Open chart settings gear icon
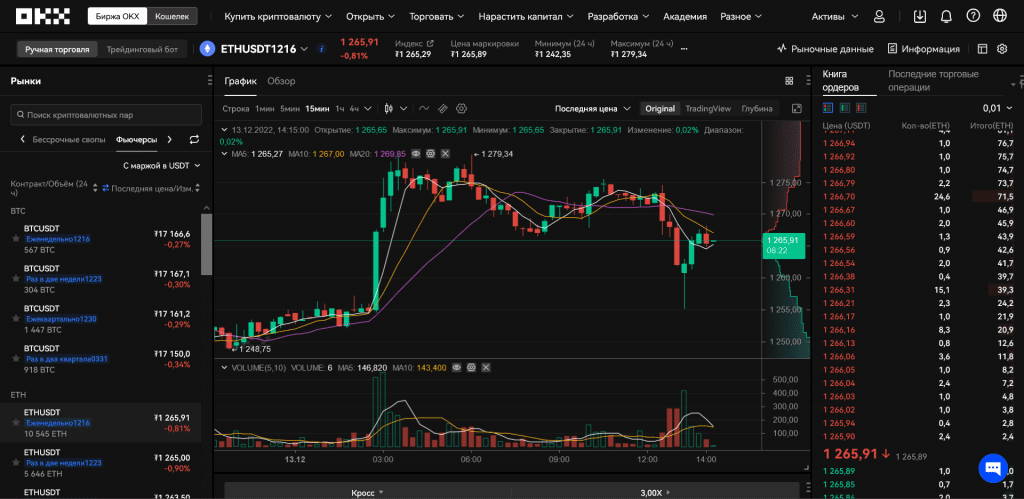Screen dimensions: 1024x499 (x=462, y=108)
